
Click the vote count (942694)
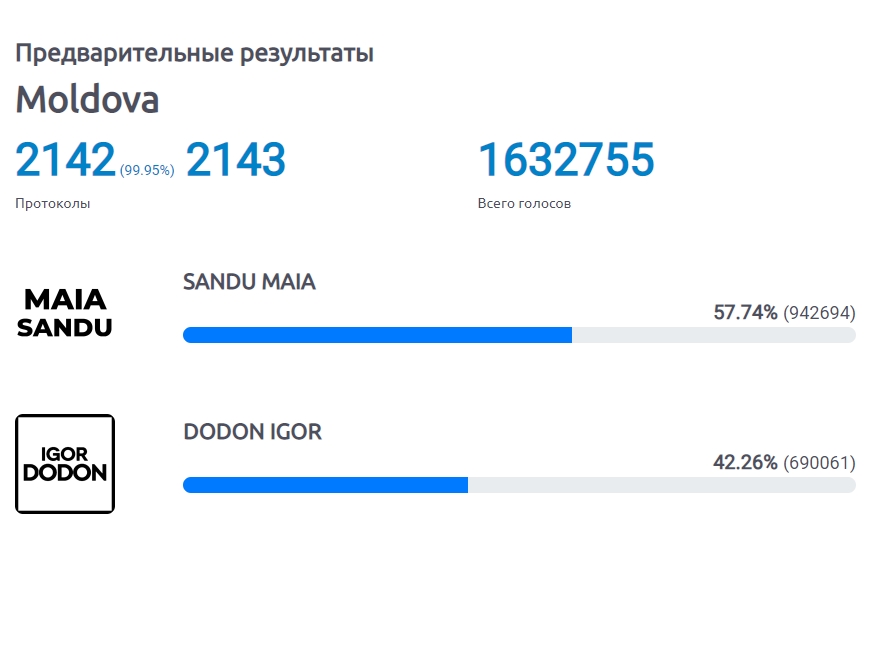(819, 313)
